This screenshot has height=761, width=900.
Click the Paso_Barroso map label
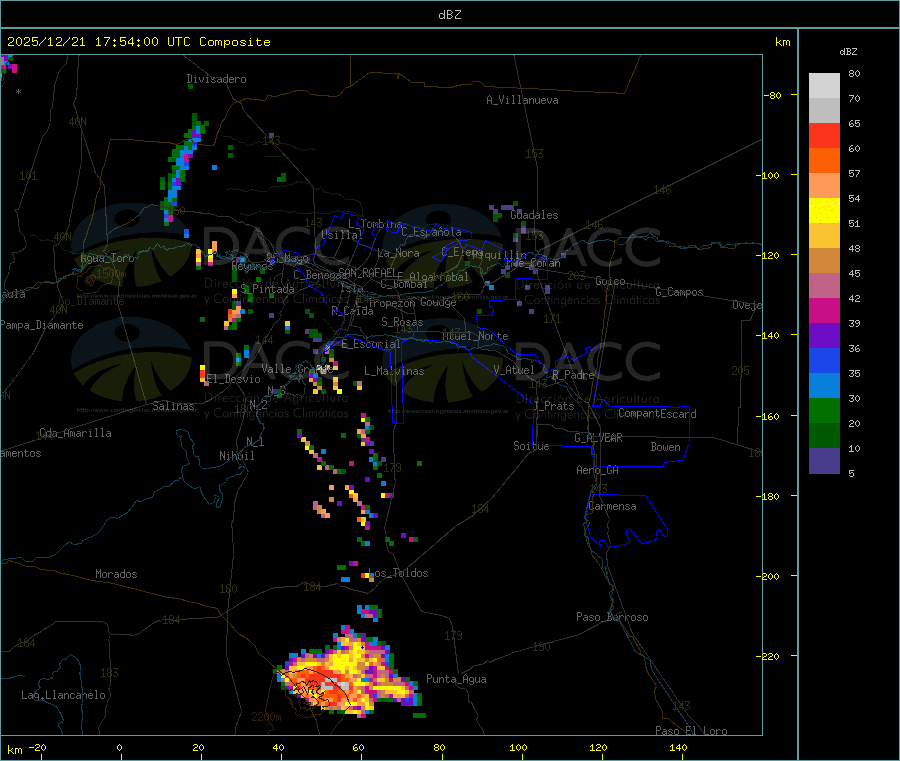[612, 618]
